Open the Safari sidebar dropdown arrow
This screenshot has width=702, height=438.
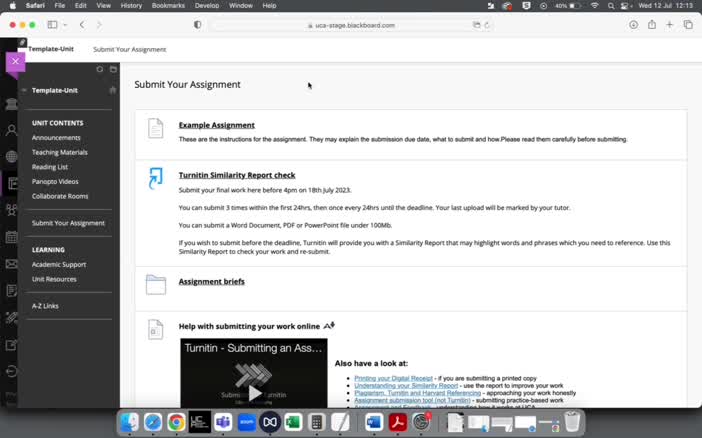[x=65, y=25]
